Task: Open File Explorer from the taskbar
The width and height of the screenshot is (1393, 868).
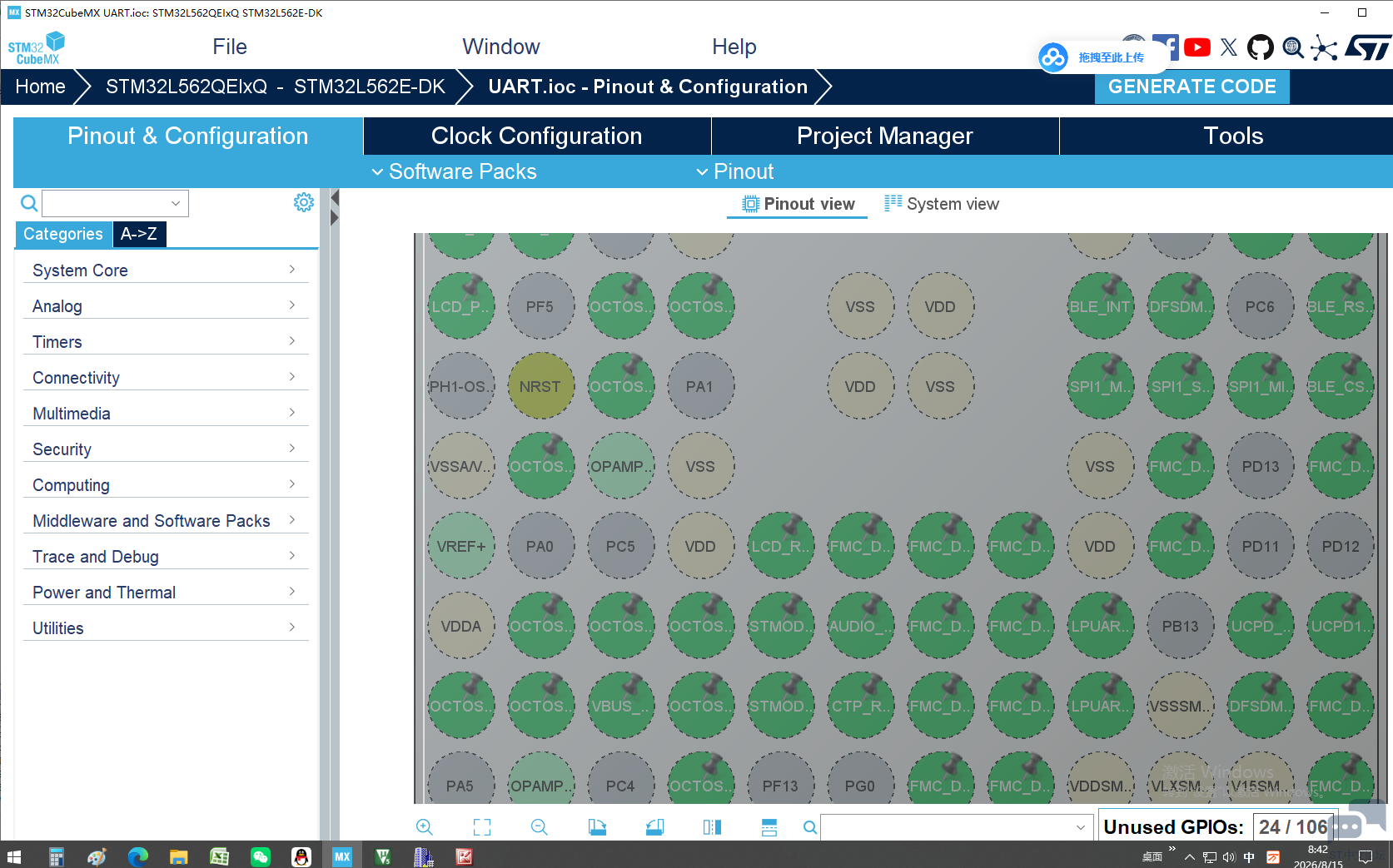Action: [x=179, y=856]
